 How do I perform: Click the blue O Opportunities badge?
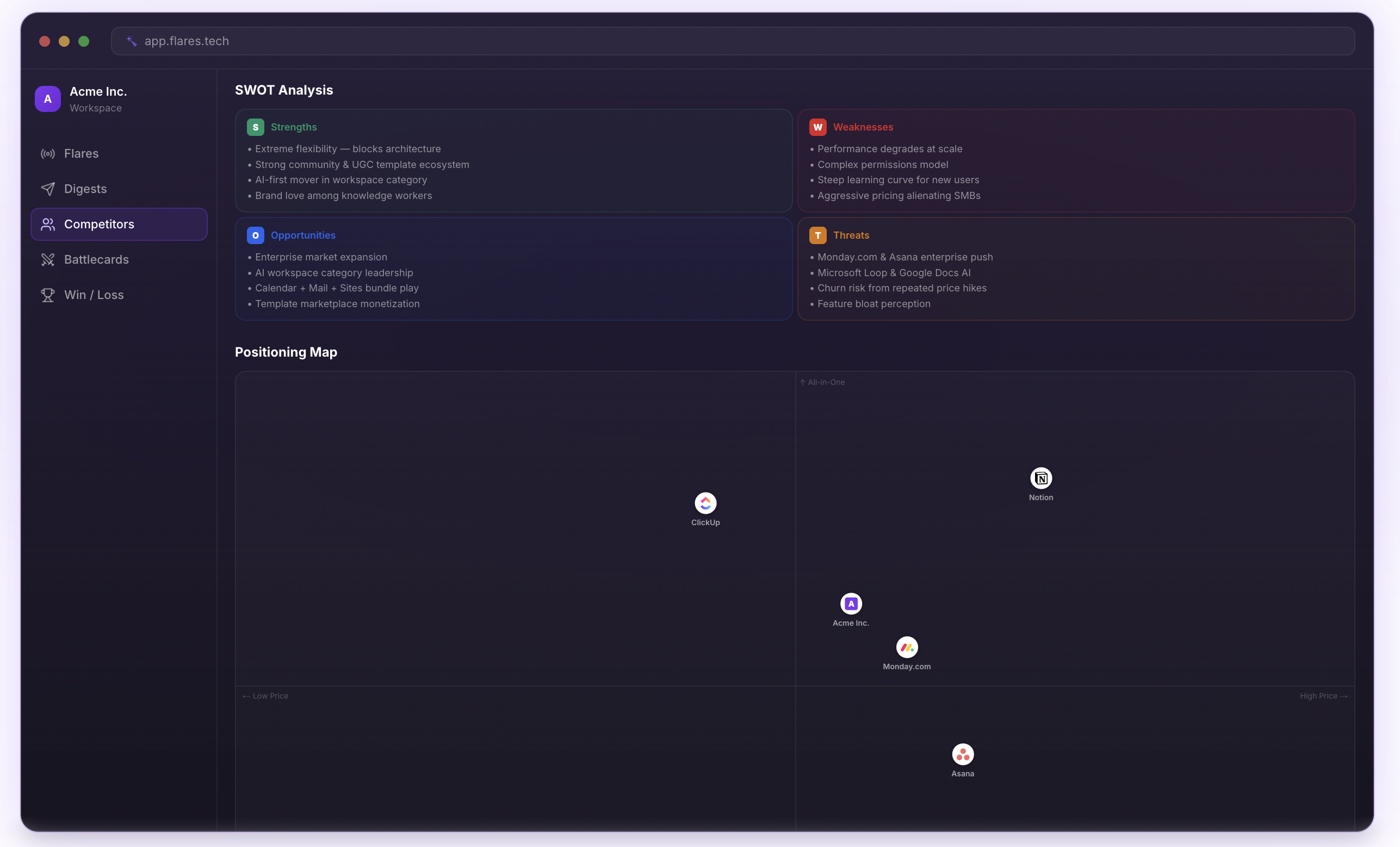click(255, 235)
